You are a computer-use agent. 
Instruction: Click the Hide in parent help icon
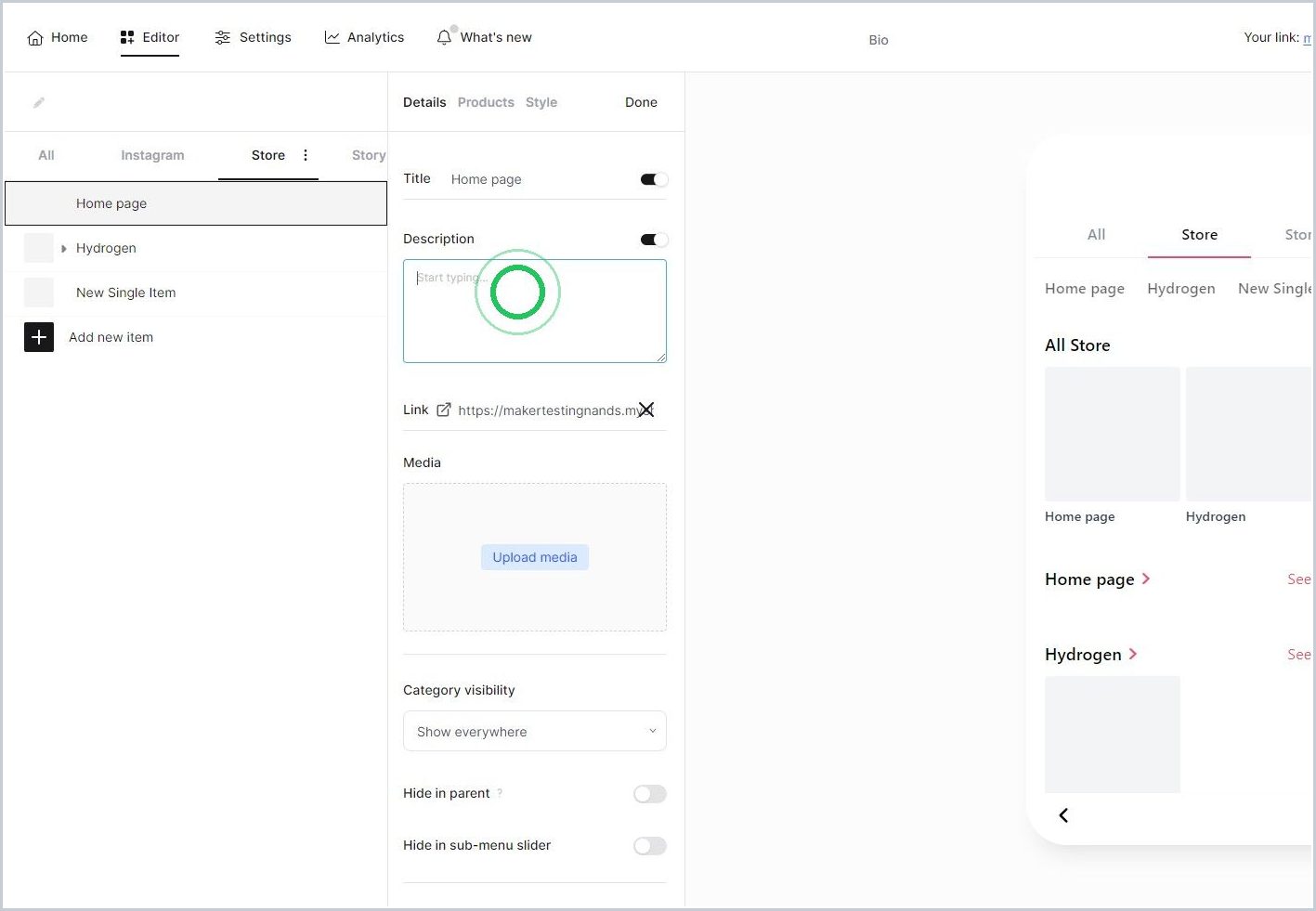click(500, 793)
